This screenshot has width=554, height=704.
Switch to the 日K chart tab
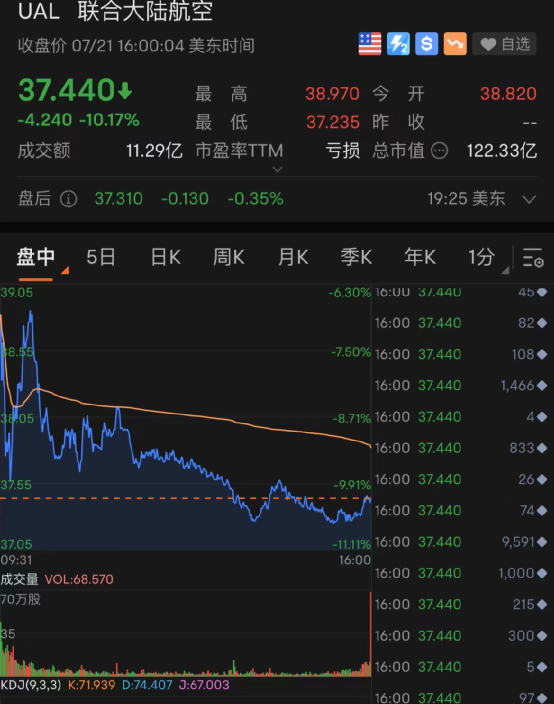click(165, 257)
